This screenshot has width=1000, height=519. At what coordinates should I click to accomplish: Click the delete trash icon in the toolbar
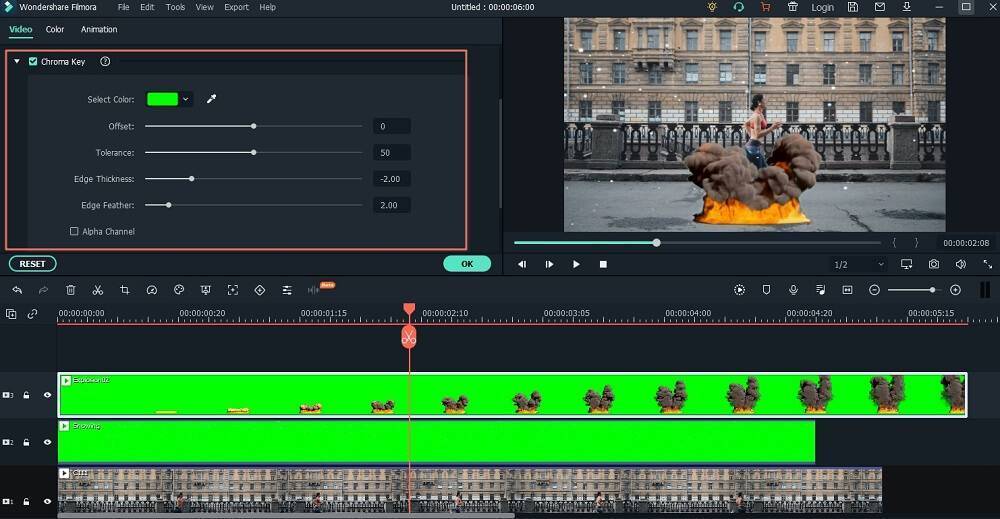pyautogui.click(x=71, y=290)
